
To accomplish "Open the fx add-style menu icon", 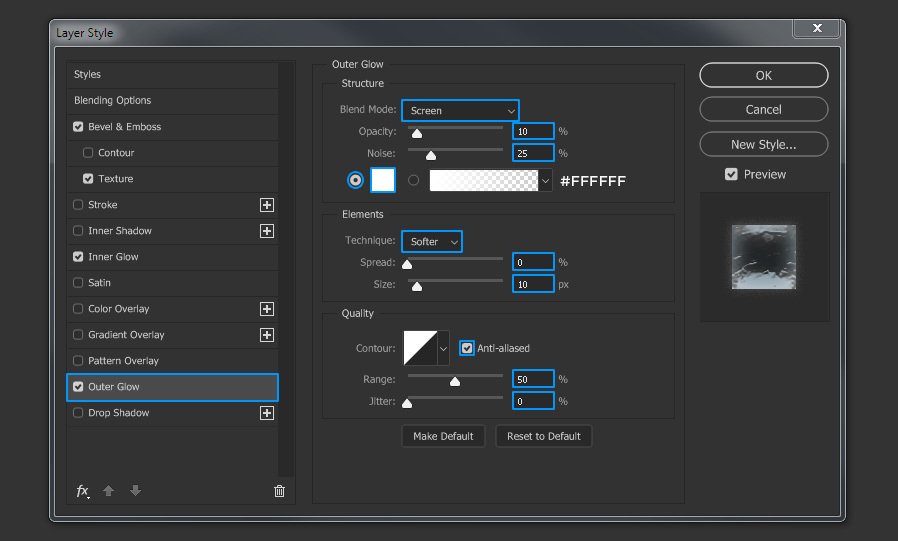I will [83, 491].
